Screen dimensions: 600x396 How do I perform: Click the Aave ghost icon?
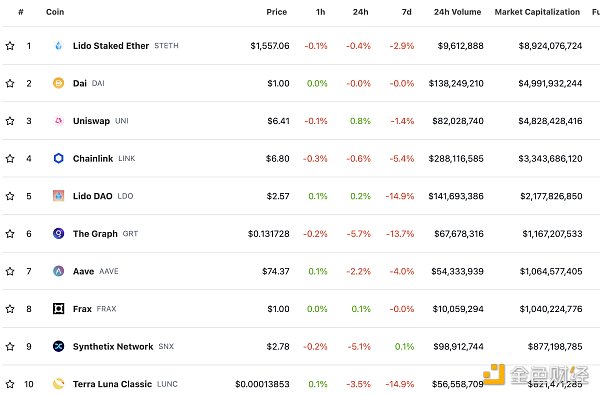pos(59,271)
